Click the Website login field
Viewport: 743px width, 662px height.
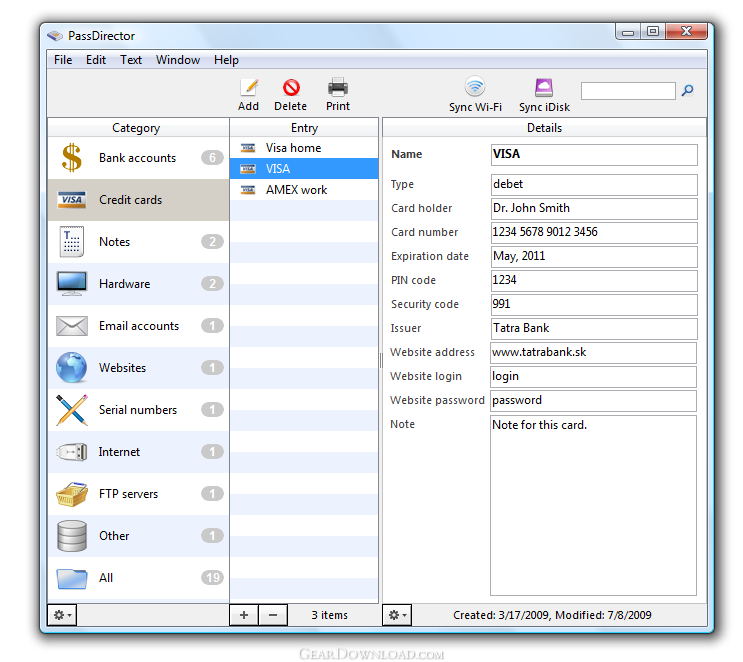(593, 377)
